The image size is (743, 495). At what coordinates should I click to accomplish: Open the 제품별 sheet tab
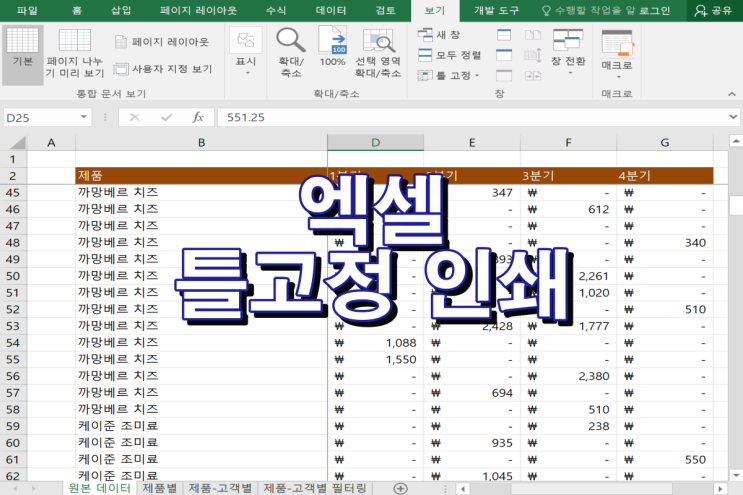click(x=160, y=488)
